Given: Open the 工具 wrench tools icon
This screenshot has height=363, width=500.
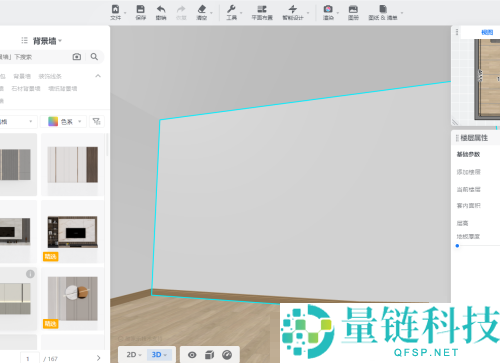Looking at the screenshot, I should pyautogui.click(x=231, y=12).
